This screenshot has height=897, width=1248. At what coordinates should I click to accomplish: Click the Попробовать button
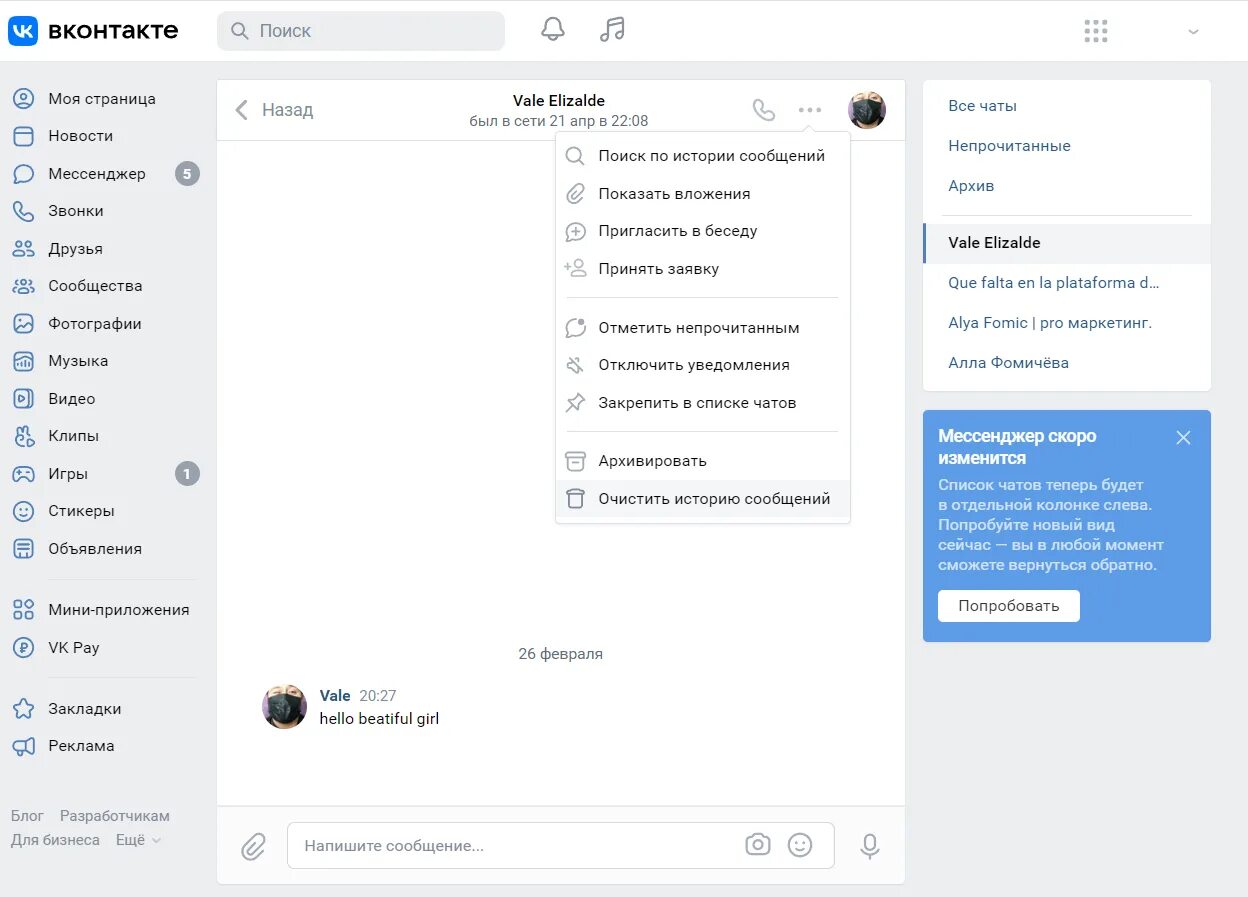click(1008, 606)
